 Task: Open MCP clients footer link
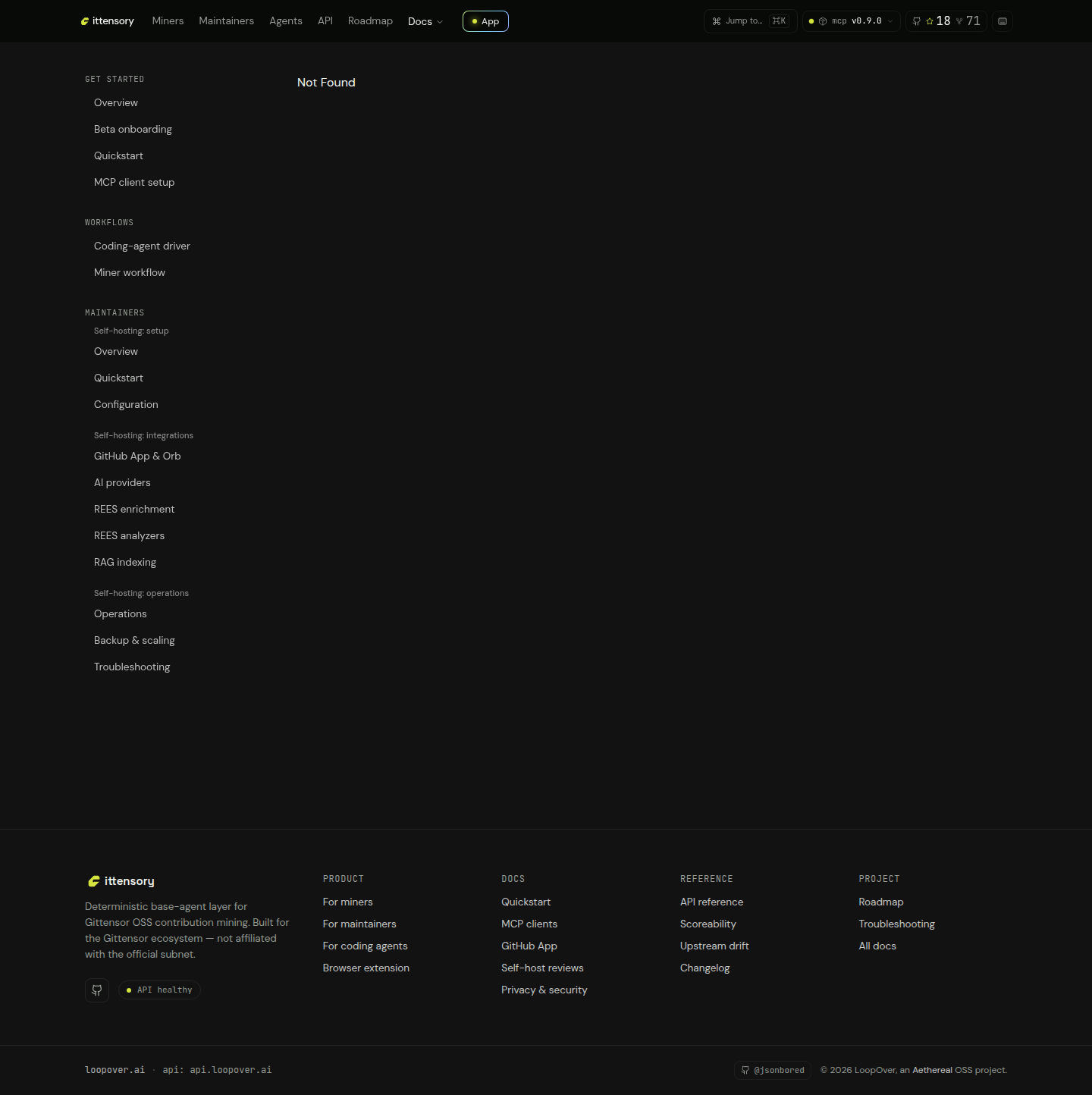pyautogui.click(x=529, y=924)
